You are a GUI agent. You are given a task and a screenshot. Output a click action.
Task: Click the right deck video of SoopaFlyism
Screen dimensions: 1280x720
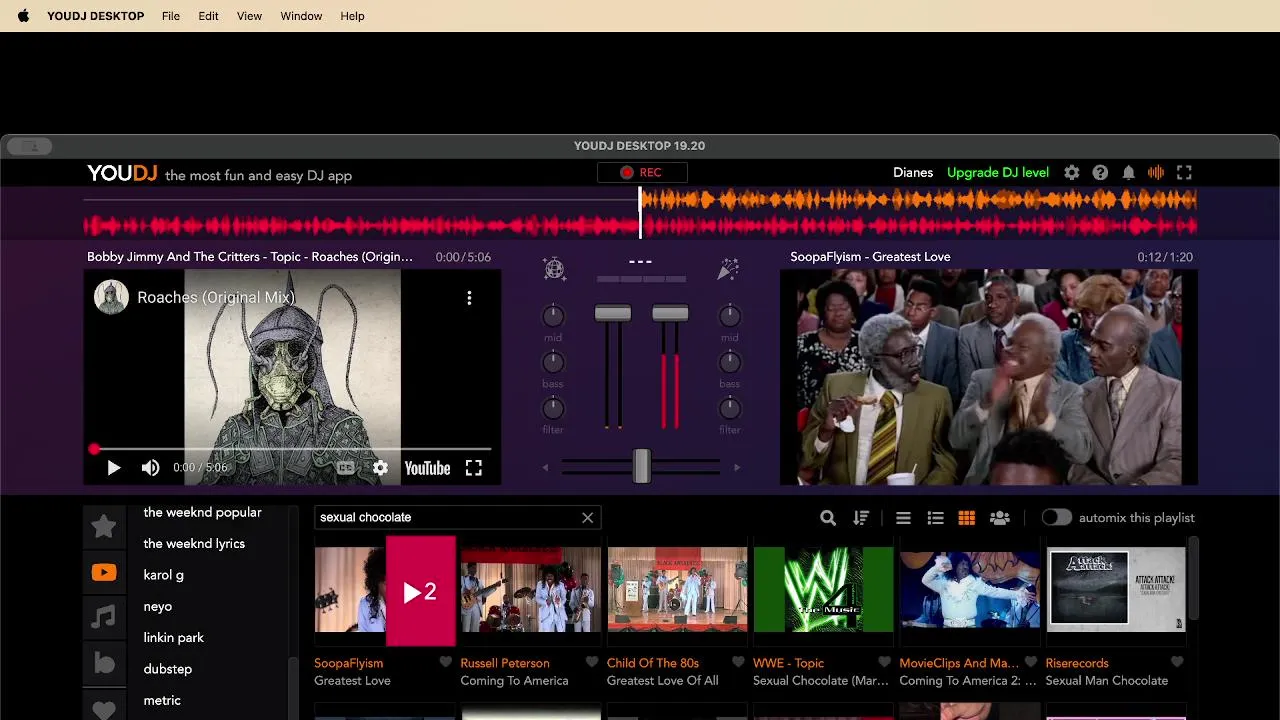tap(988, 377)
